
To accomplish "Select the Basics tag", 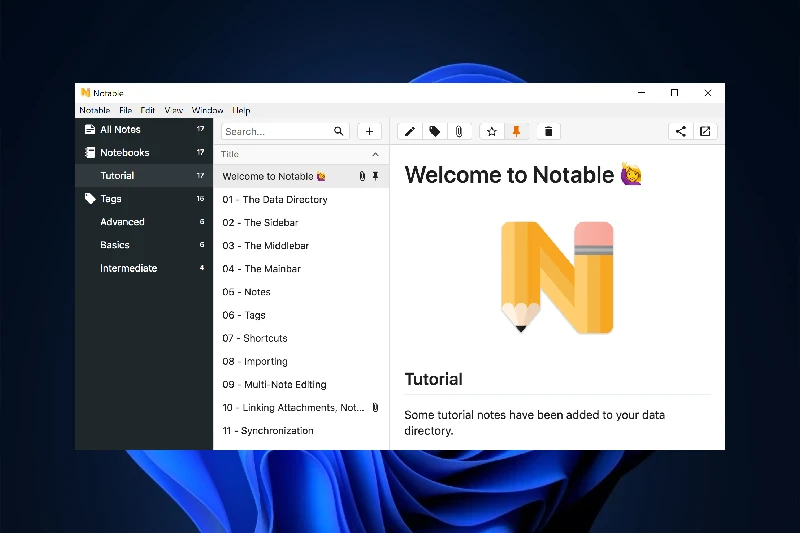I will pyautogui.click(x=144, y=245).
